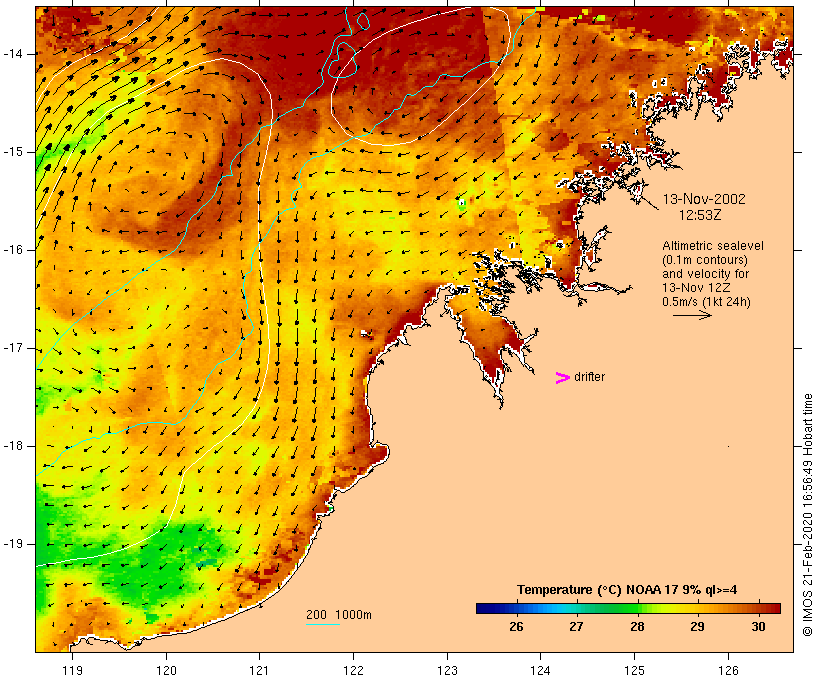
Task: Click the small closed cyan contour loop at top
Action: click(x=362, y=21)
